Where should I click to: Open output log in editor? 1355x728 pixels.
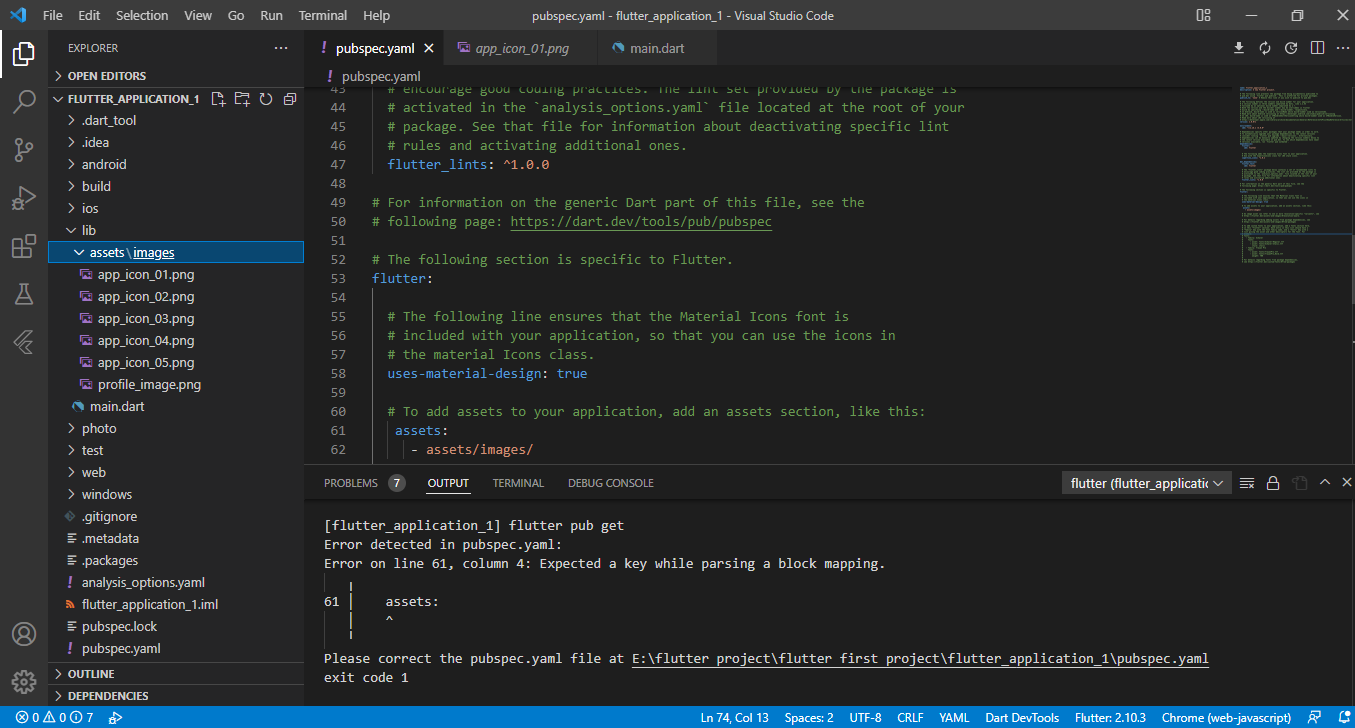(1299, 483)
